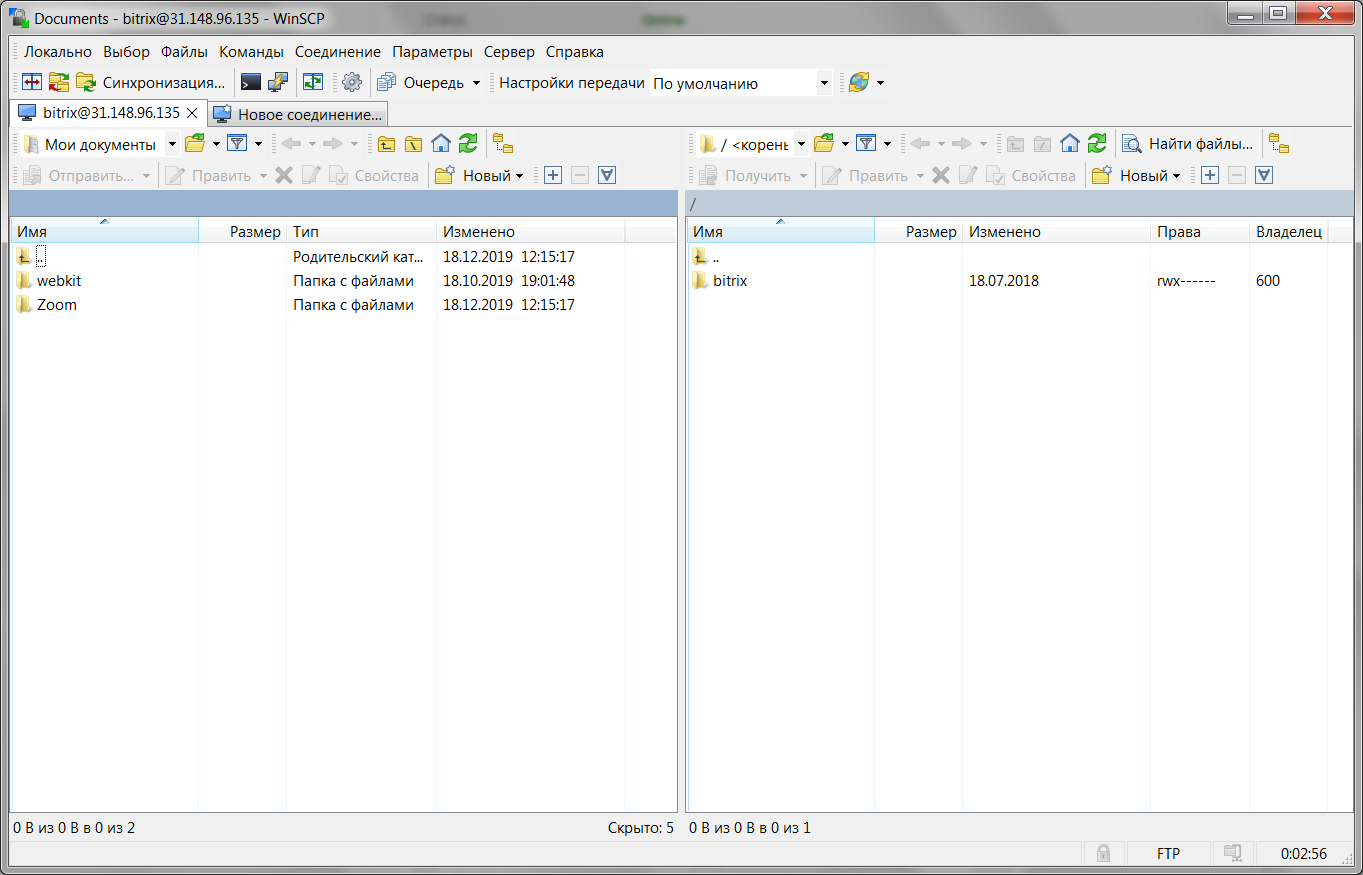Click the globe update icon
Viewport: 1363px width, 875px height.
pyautogui.click(x=859, y=83)
